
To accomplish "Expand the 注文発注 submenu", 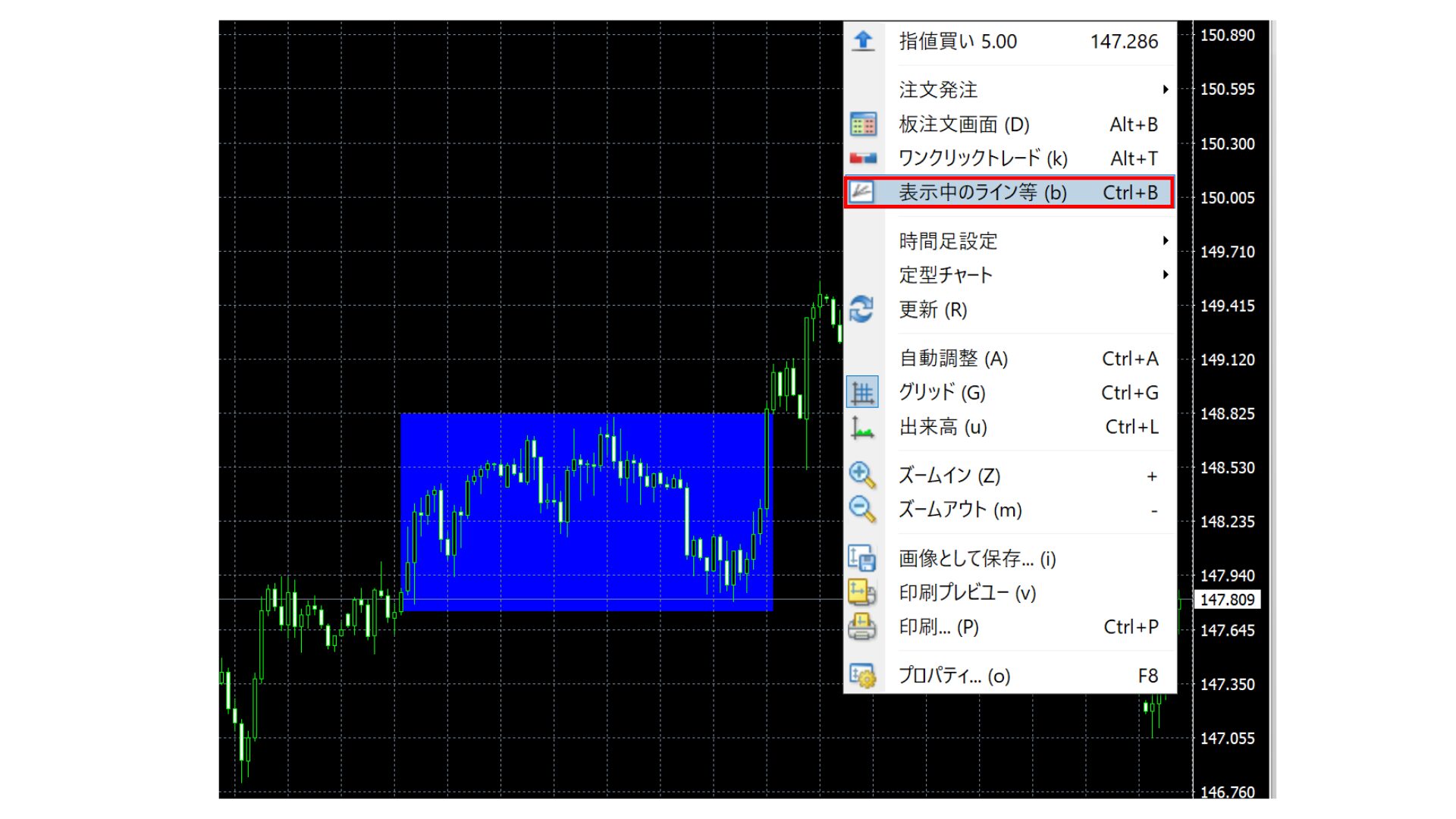I will coord(937,89).
